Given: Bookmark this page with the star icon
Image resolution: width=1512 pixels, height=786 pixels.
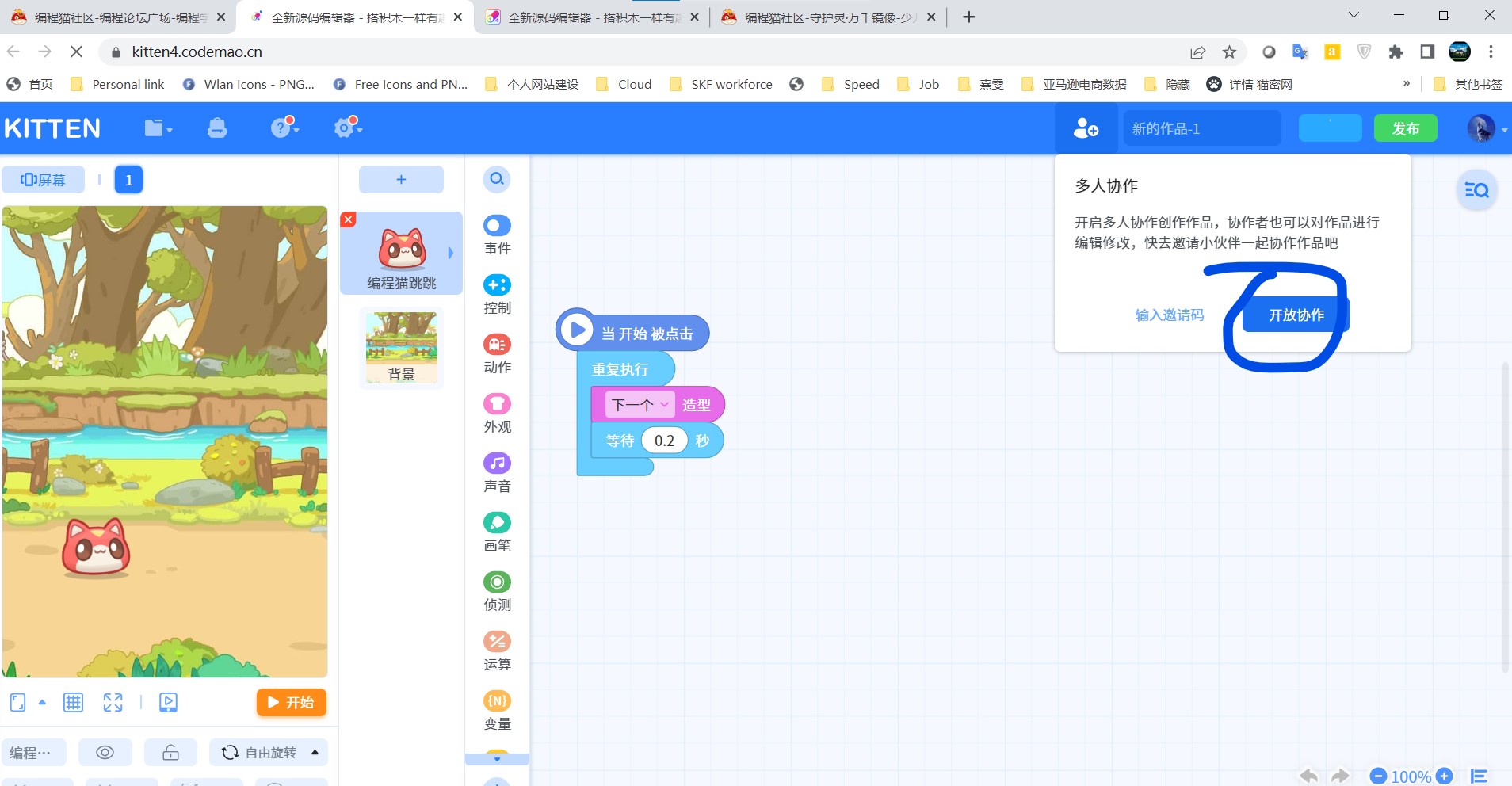Looking at the screenshot, I should click(x=1229, y=52).
